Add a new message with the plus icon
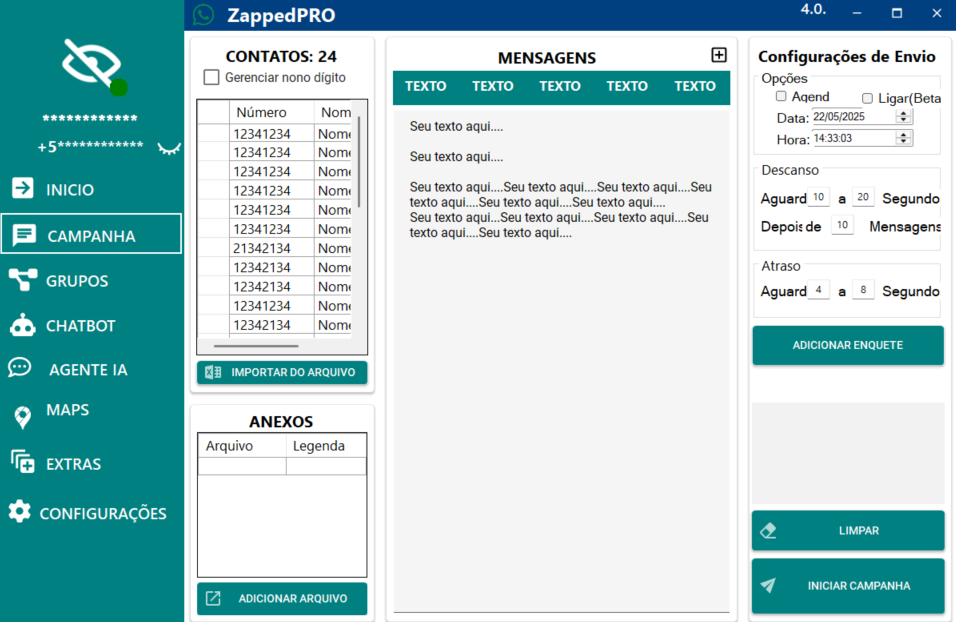 pos(719,55)
